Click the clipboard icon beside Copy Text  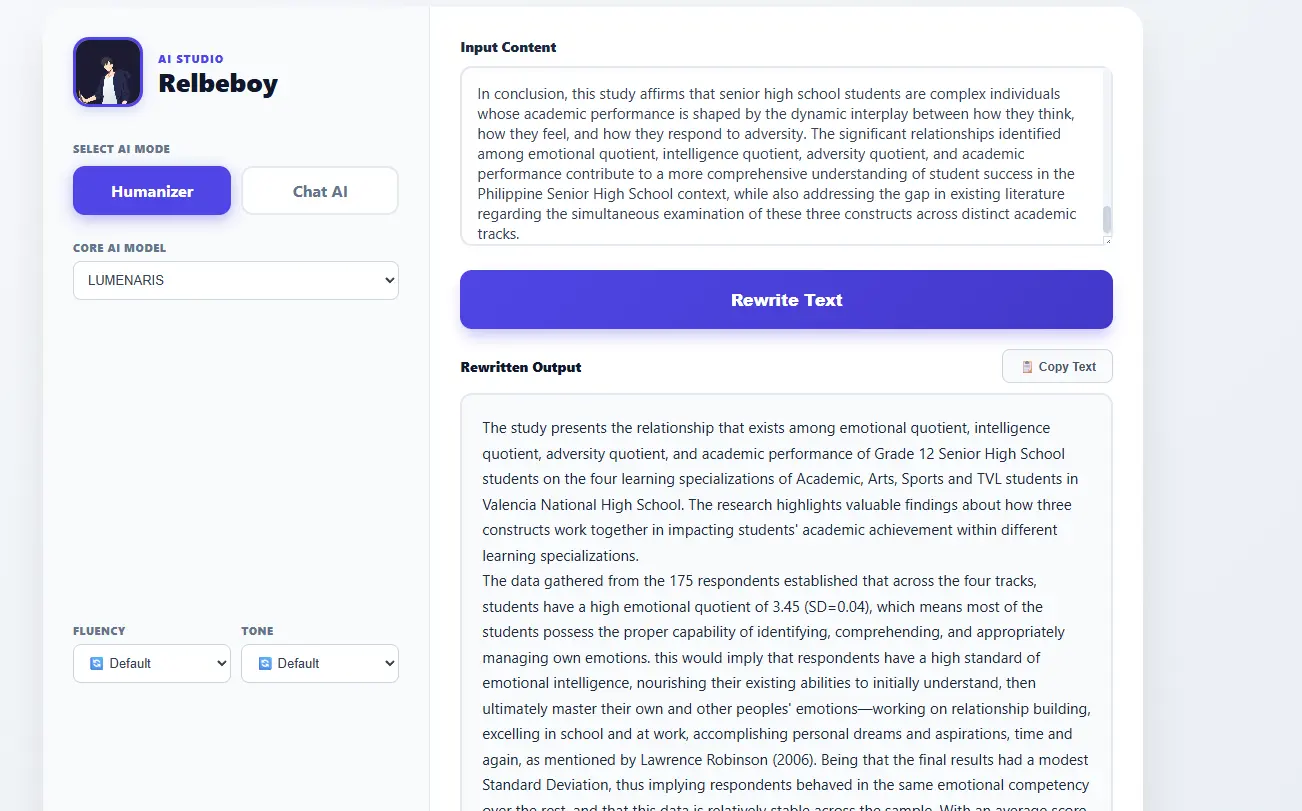click(x=1027, y=367)
